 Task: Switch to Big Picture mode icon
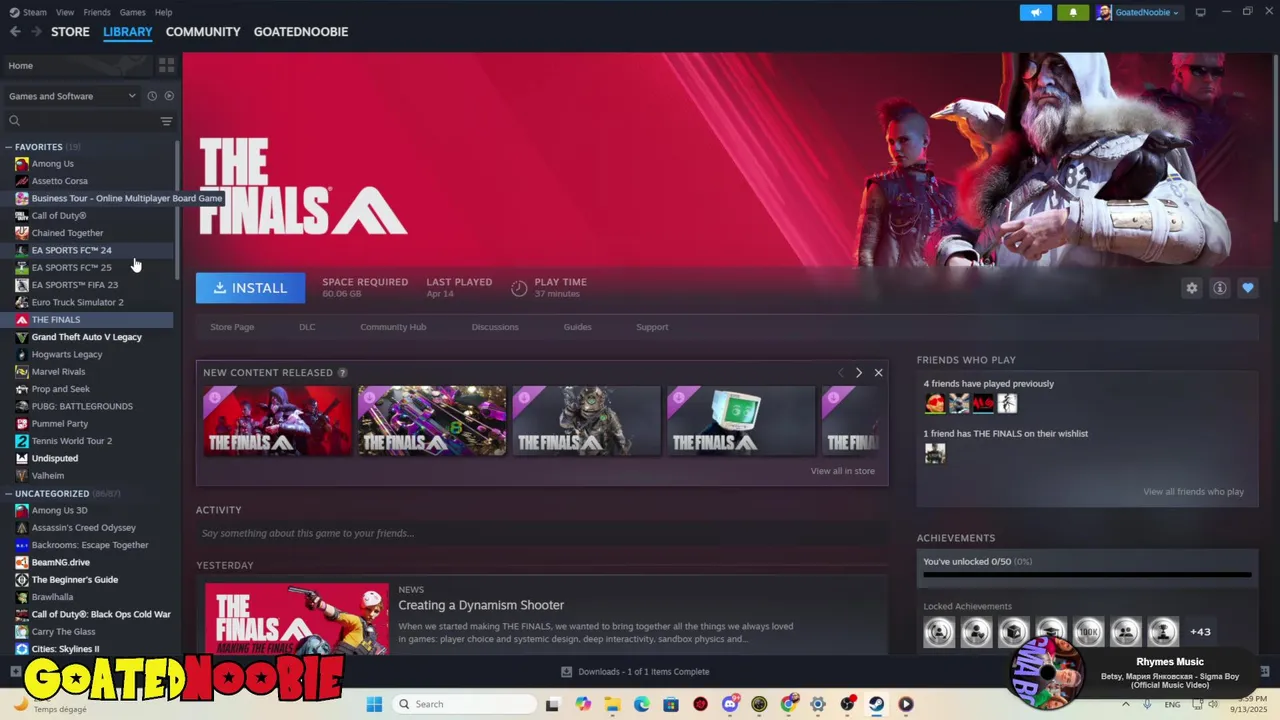[1200, 12]
